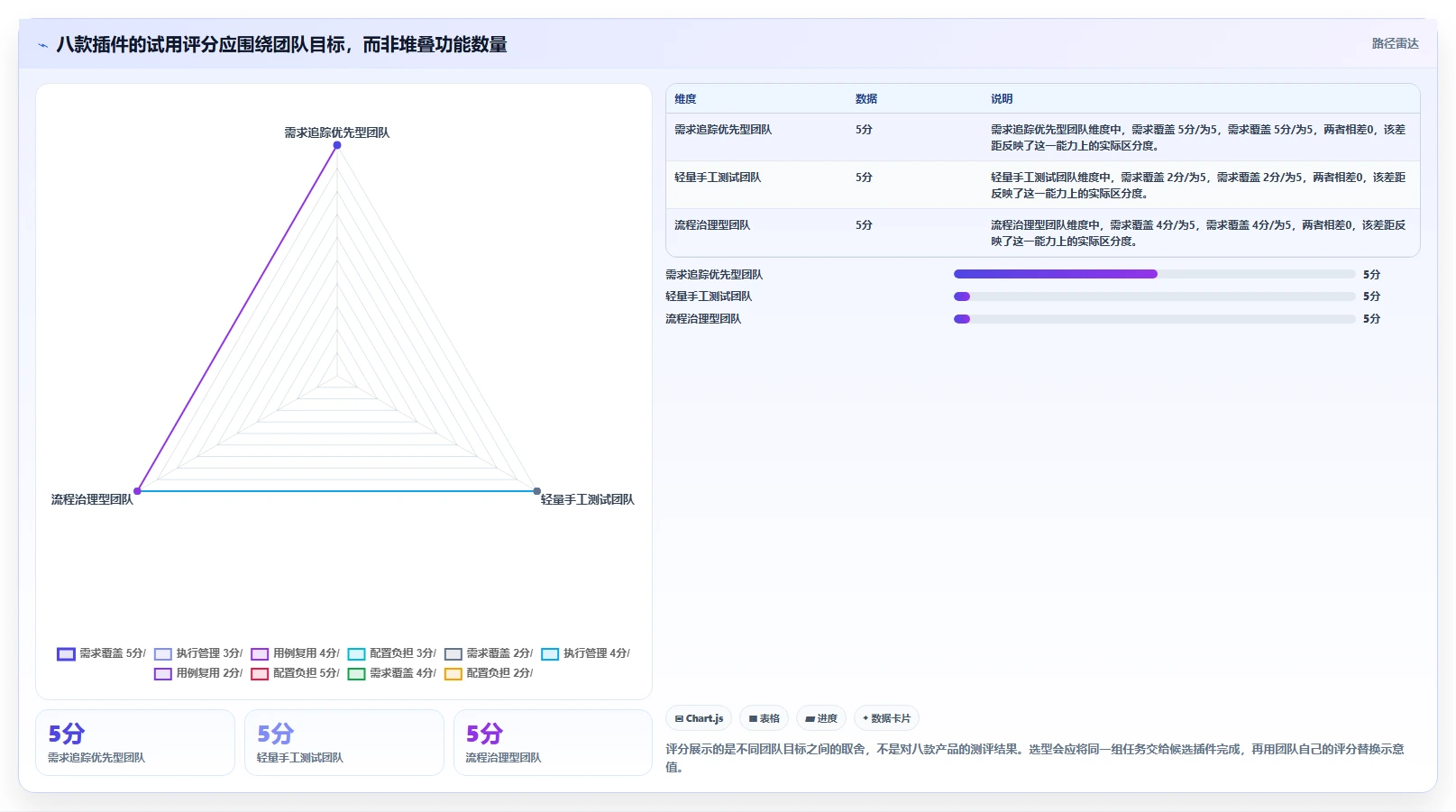Screen dimensions: 1456x812
Task: Click the 表格 chip
Action: pos(765,718)
